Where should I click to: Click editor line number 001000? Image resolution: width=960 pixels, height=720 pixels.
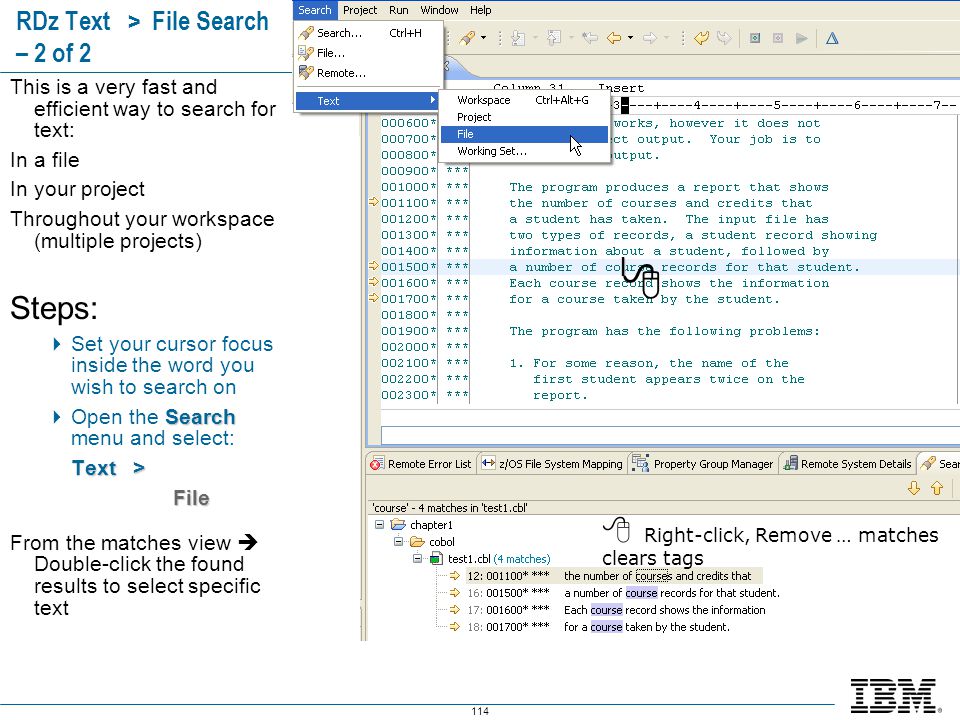pyautogui.click(x=408, y=187)
